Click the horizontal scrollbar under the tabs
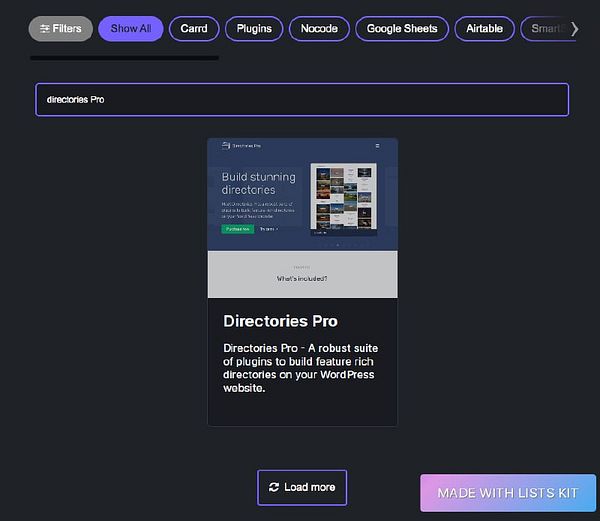 click(124, 58)
